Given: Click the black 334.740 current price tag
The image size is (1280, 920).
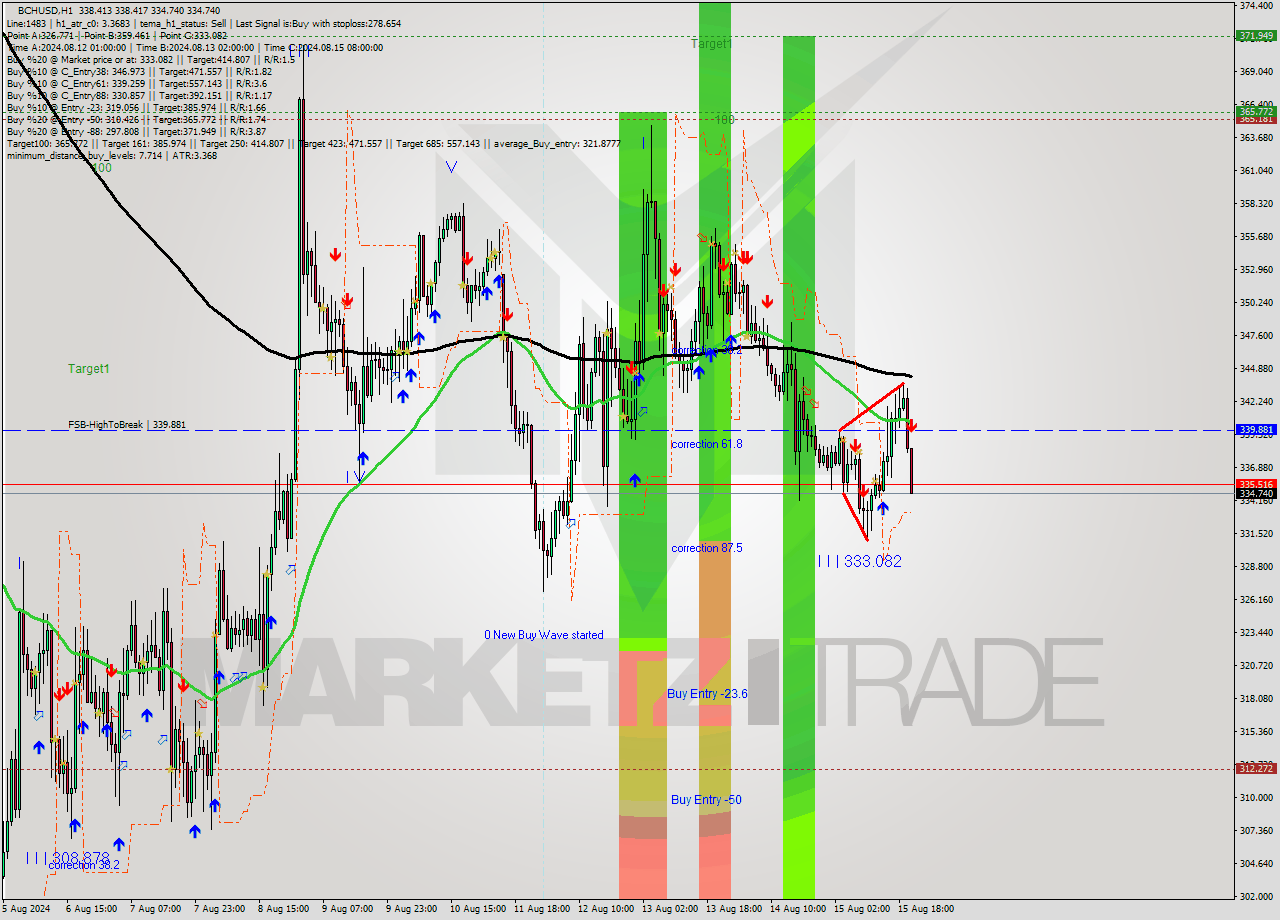Looking at the screenshot, I should [x=1257, y=493].
